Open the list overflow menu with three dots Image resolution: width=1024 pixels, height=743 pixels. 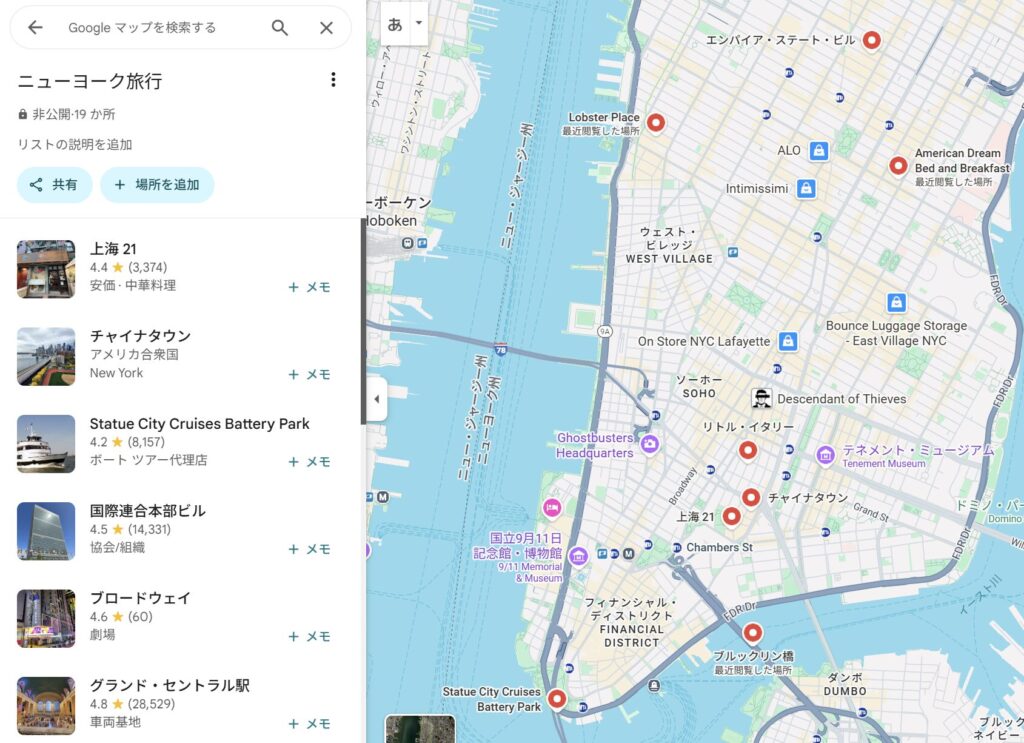[x=334, y=79]
